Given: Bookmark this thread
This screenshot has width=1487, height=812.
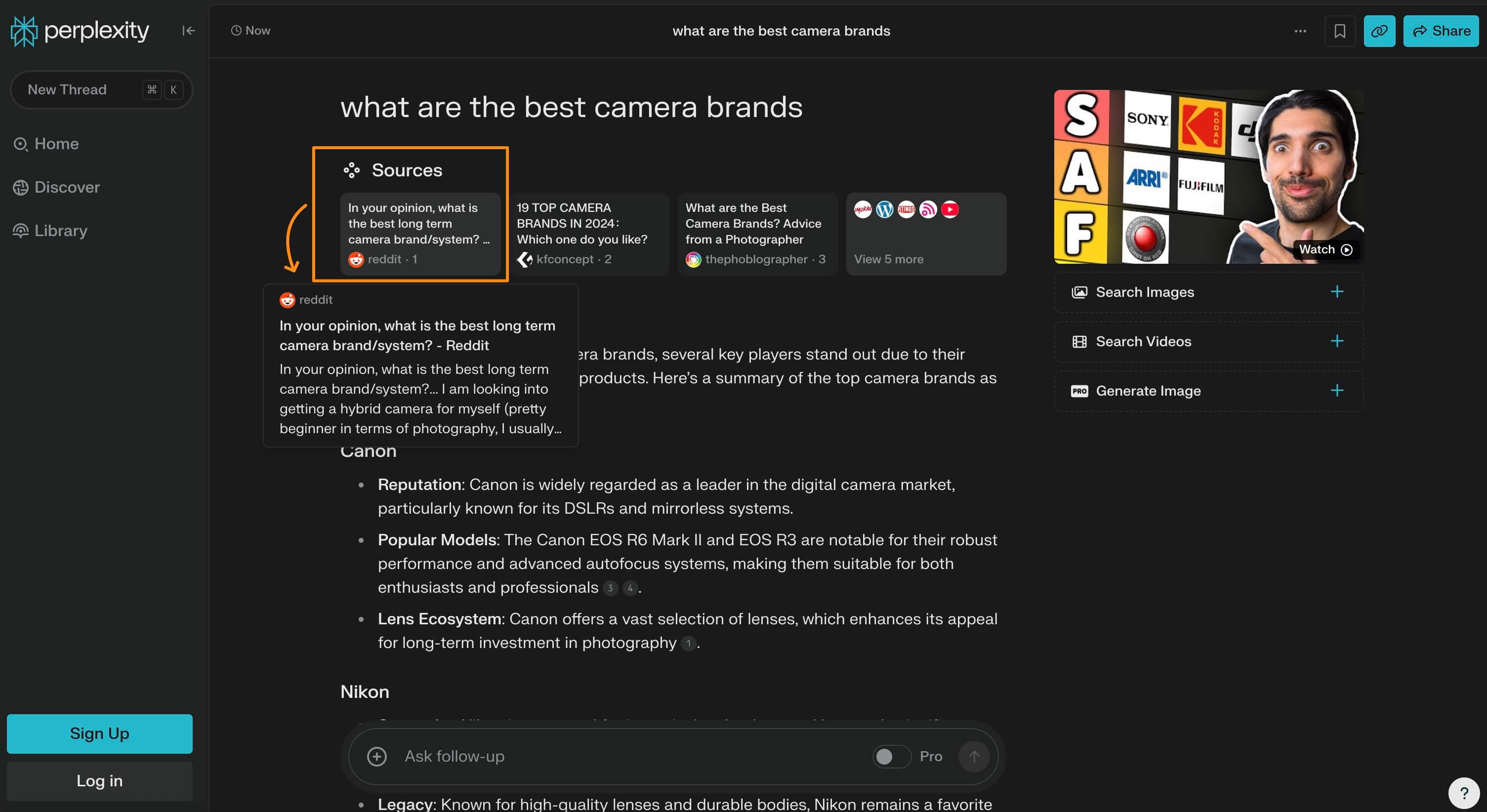Looking at the screenshot, I should [1340, 31].
